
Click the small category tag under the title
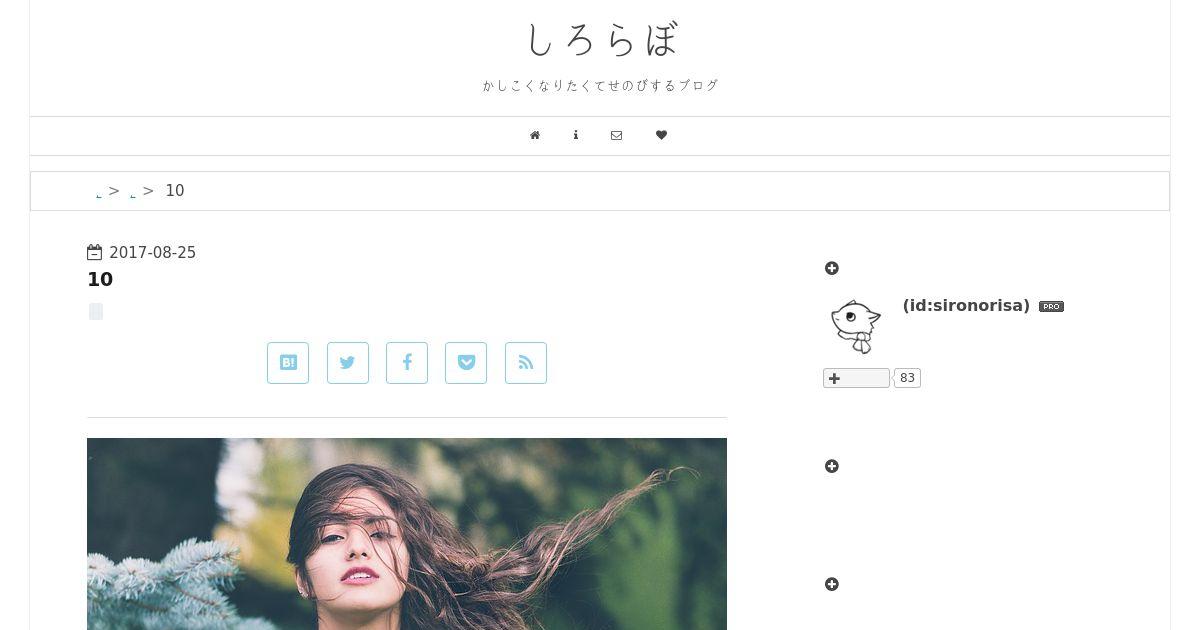point(96,312)
